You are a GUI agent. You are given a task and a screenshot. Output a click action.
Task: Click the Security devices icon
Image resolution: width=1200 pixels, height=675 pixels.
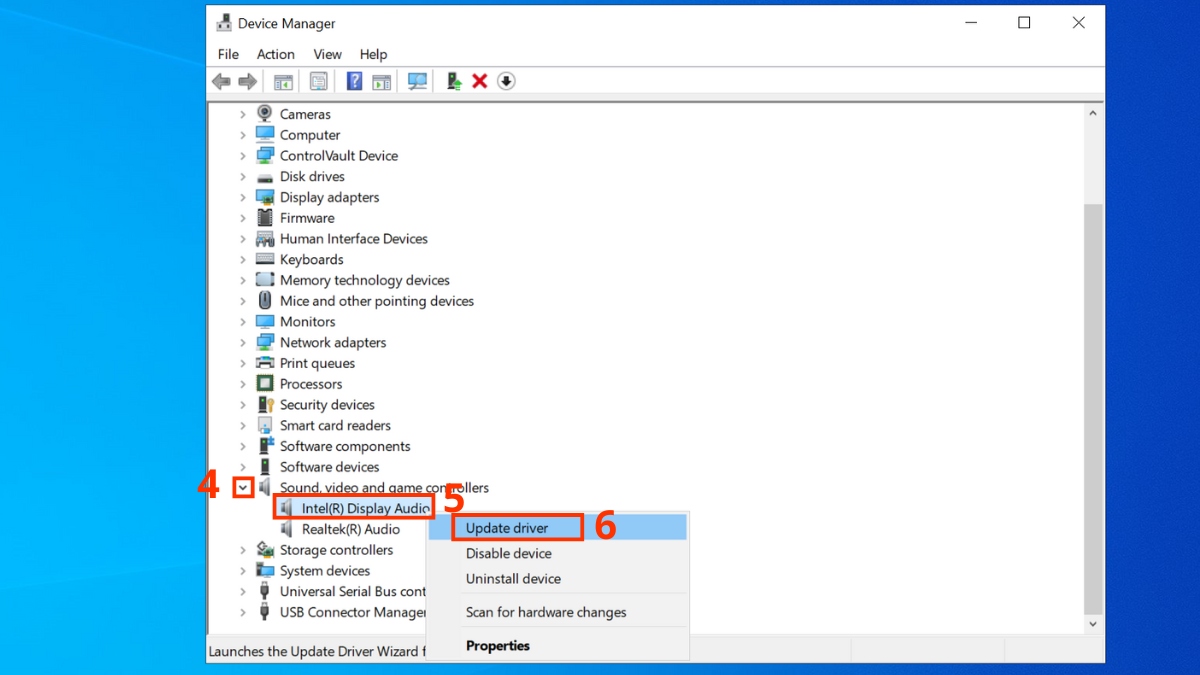pos(265,405)
